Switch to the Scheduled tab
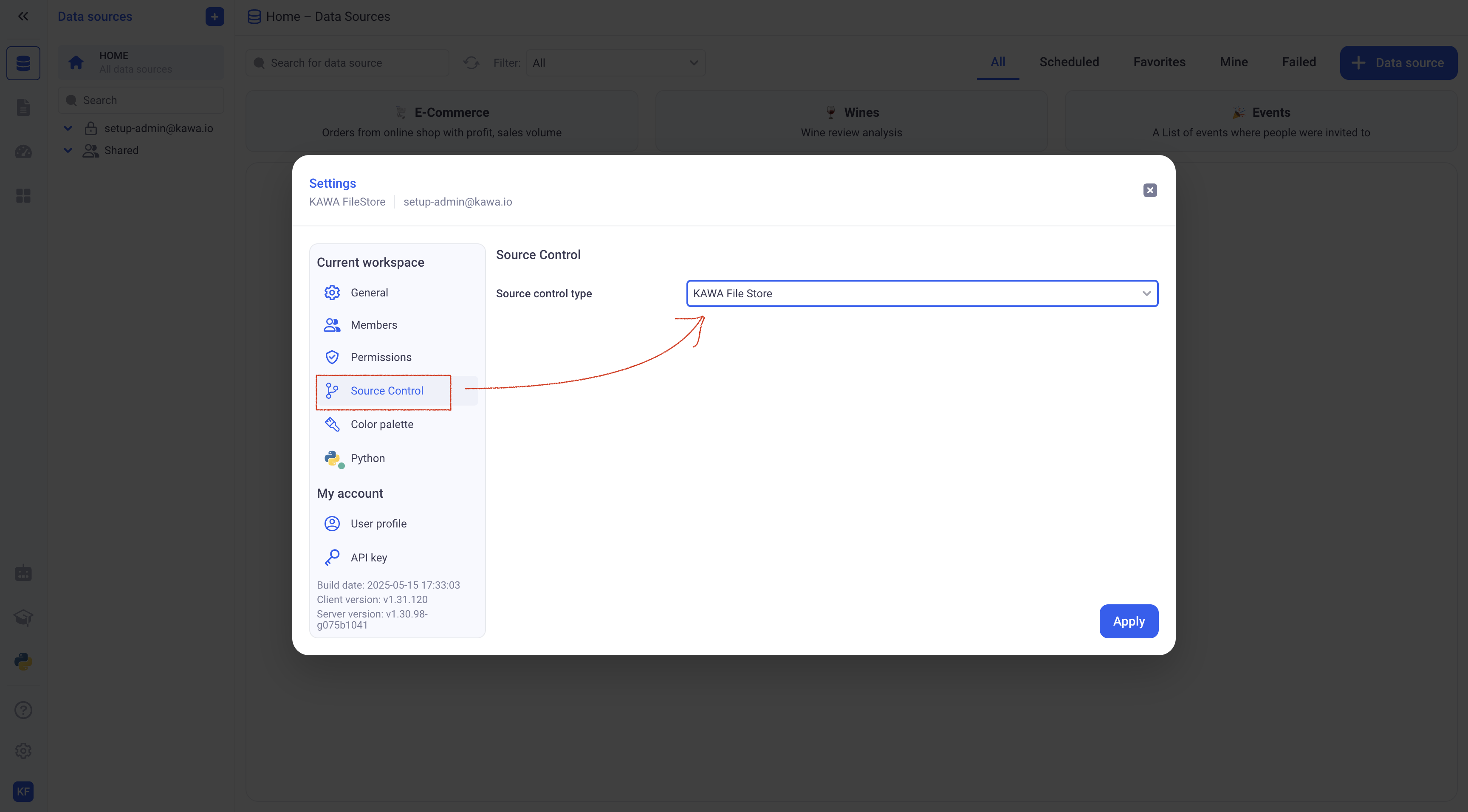The width and height of the screenshot is (1468, 812). 1069,62
